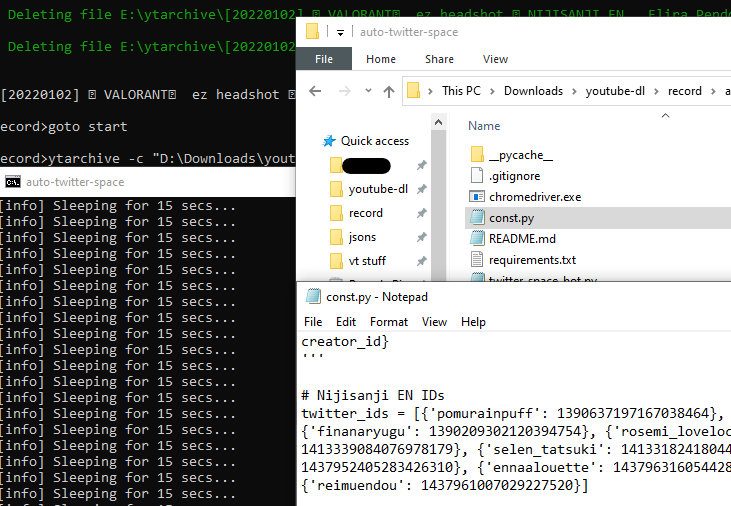The image size is (731, 506).
Task: Select requirements.txt in file list
Action: 532,260
